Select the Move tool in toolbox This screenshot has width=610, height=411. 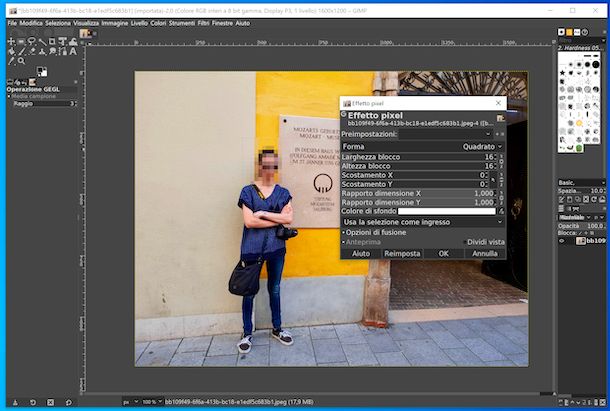[x=11, y=41]
